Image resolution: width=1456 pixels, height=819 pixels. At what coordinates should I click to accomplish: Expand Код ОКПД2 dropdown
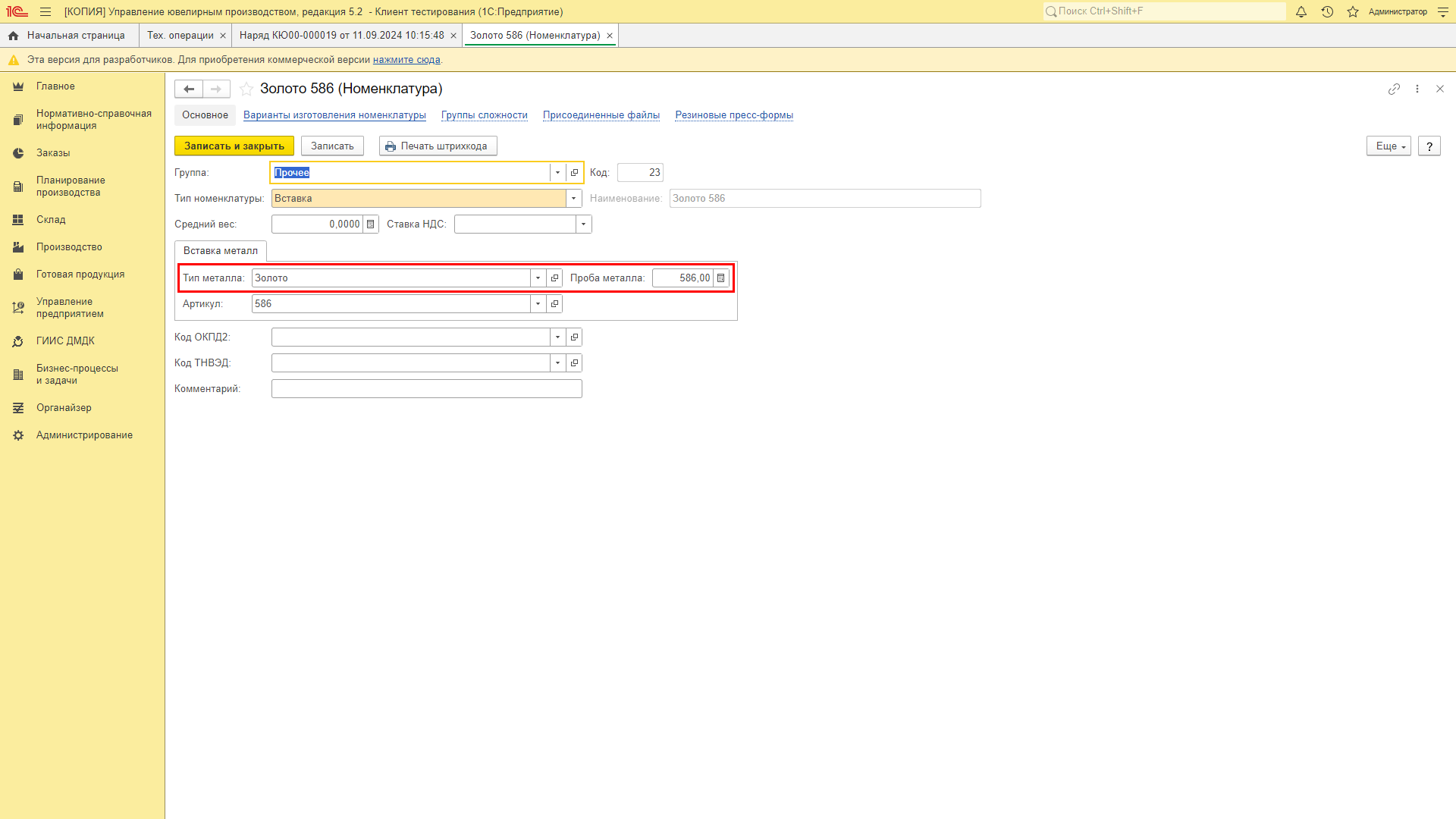point(557,337)
